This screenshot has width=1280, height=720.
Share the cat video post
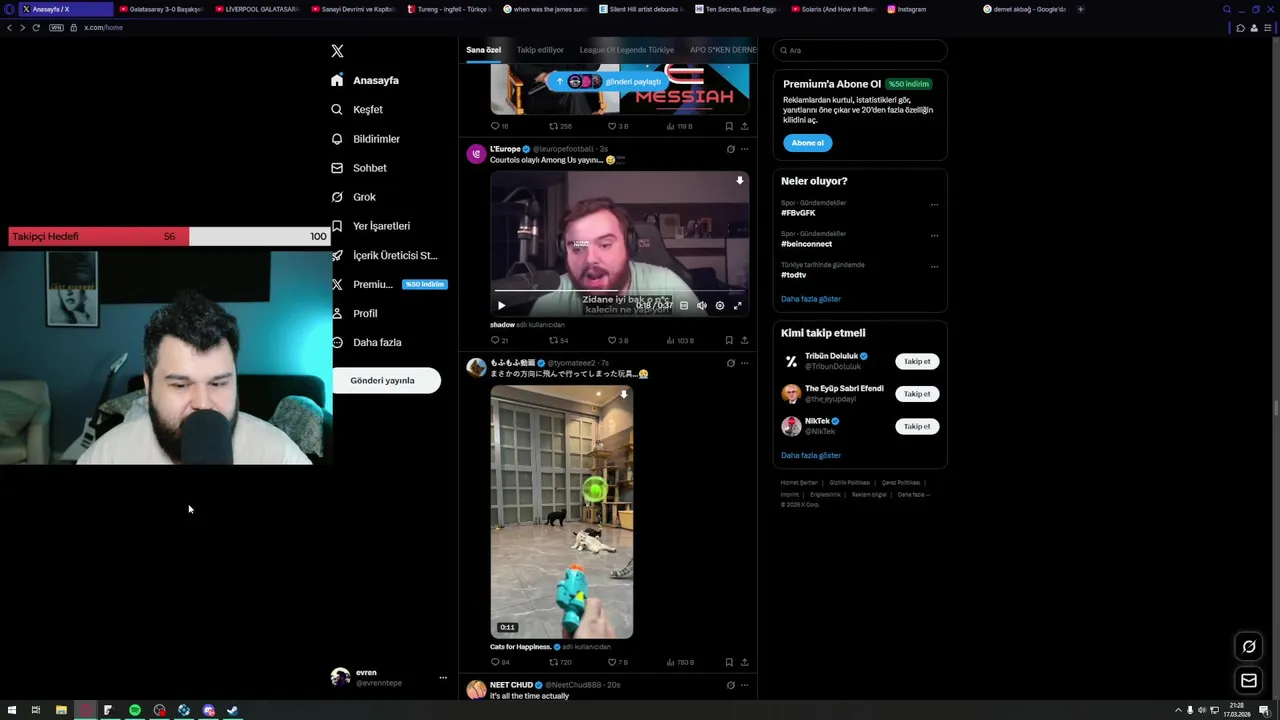(x=744, y=662)
